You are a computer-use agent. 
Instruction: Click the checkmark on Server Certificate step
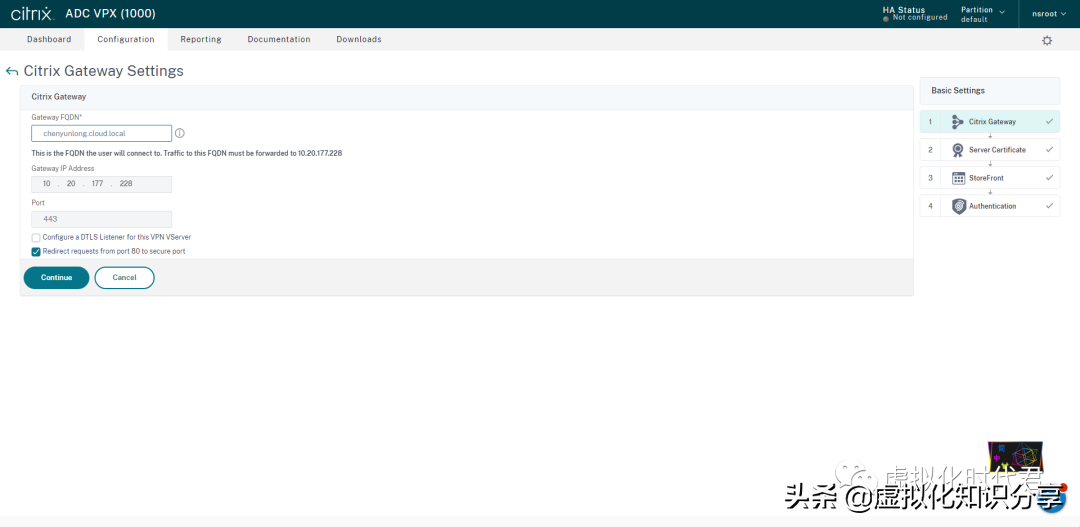click(1049, 149)
